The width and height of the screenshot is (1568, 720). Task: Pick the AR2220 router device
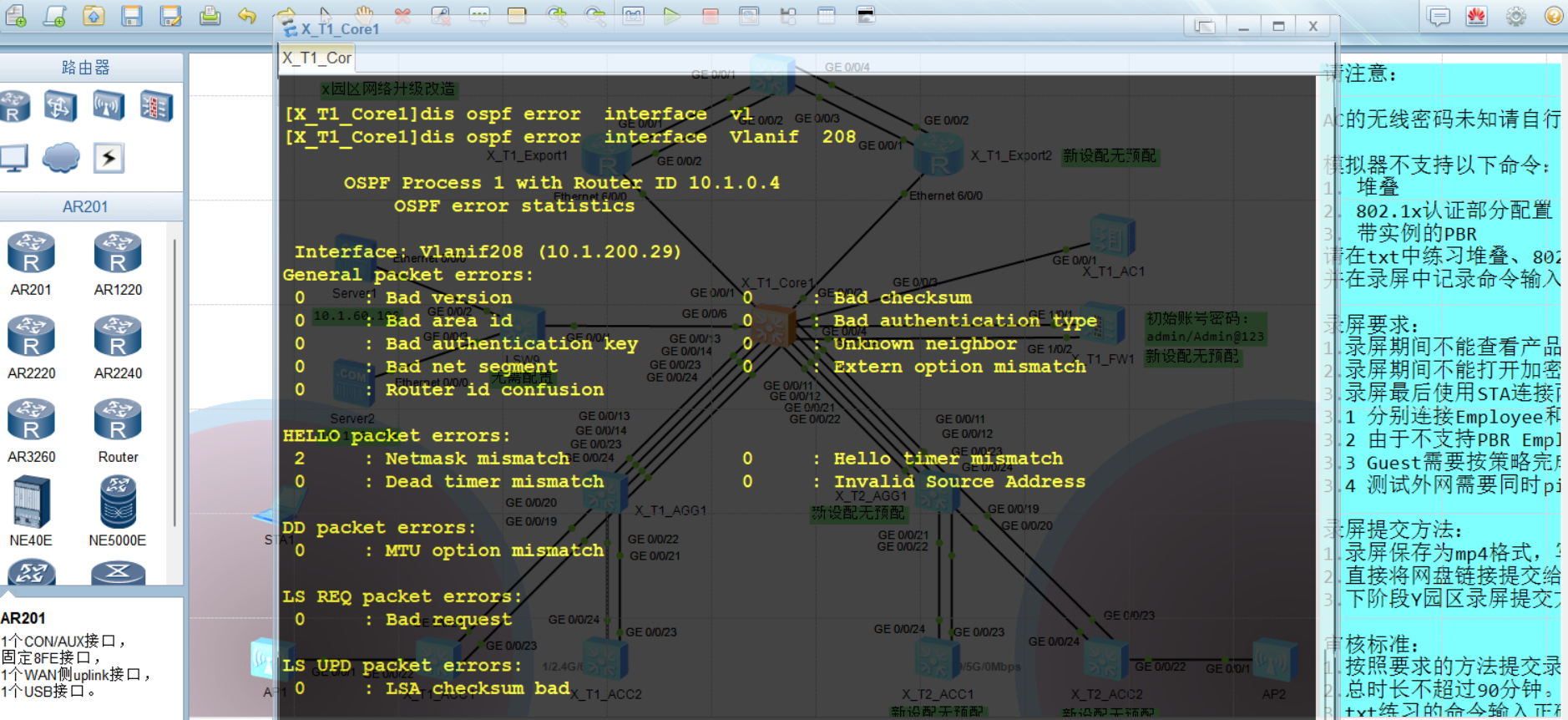click(31, 347)
